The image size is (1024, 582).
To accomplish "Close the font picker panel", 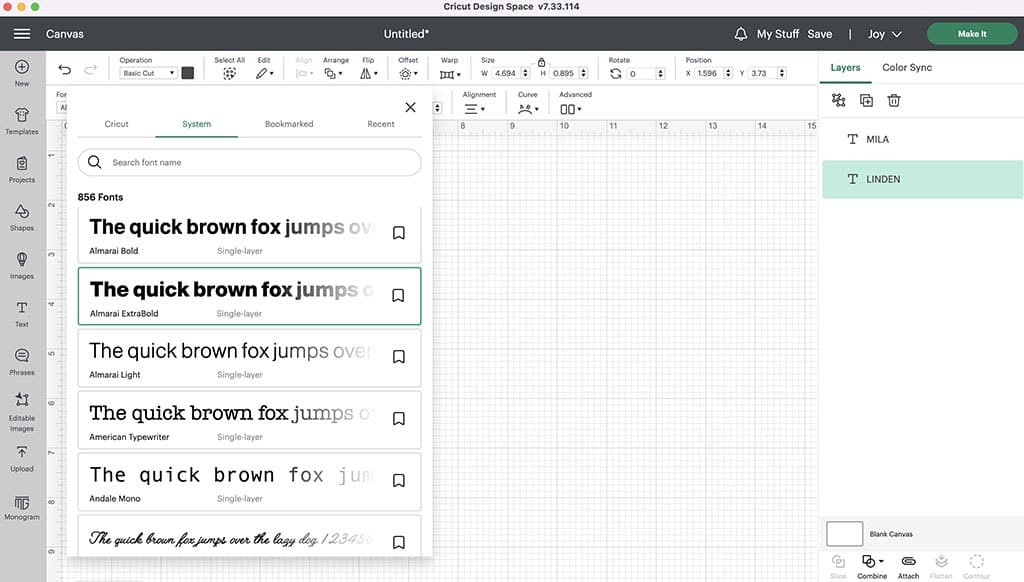I will 410,107.
